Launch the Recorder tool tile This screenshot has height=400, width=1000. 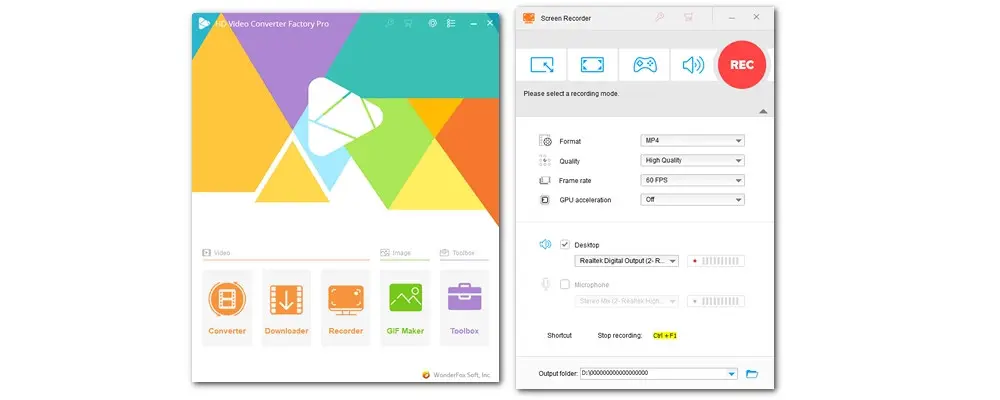click(x=346, y=307)
